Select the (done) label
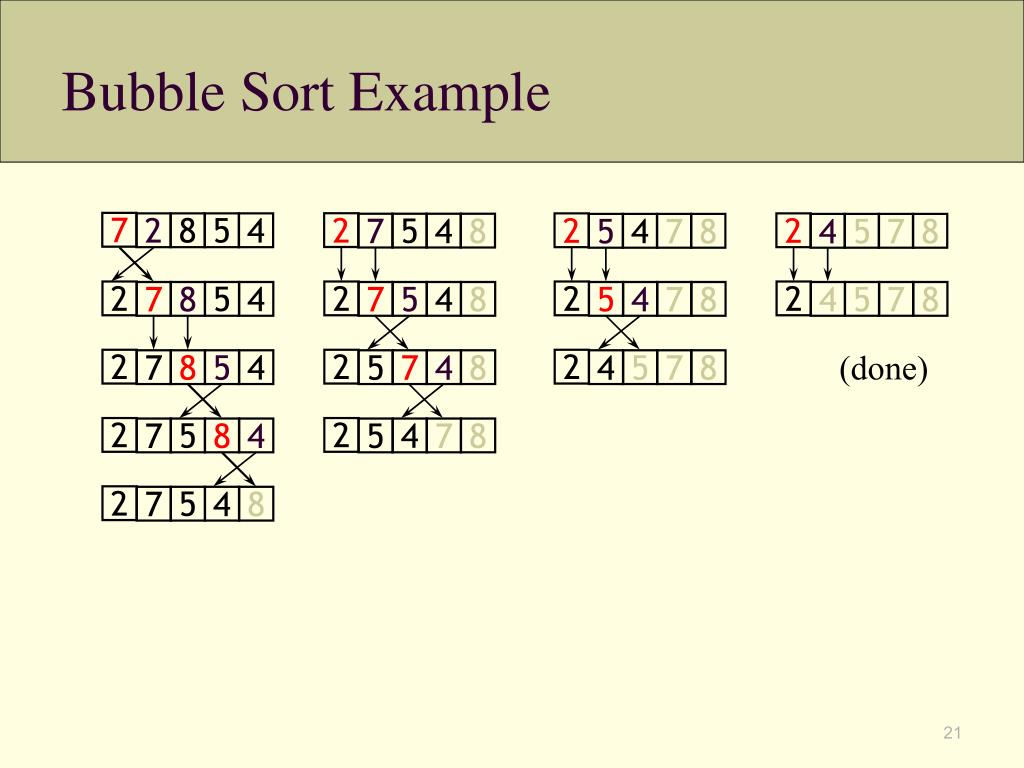The height and width of the screenshot is (768, 1024). (x=883, y=369)
